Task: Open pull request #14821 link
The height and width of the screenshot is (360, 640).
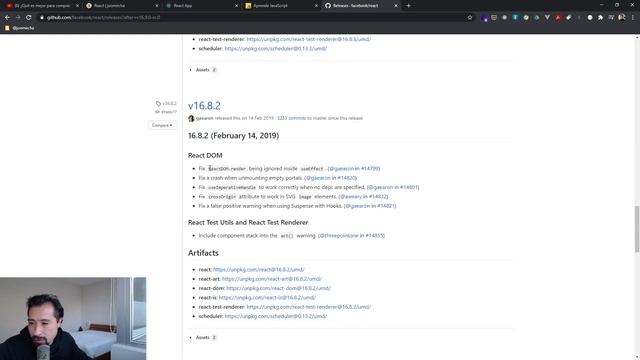Action: (x=386, y=206)
